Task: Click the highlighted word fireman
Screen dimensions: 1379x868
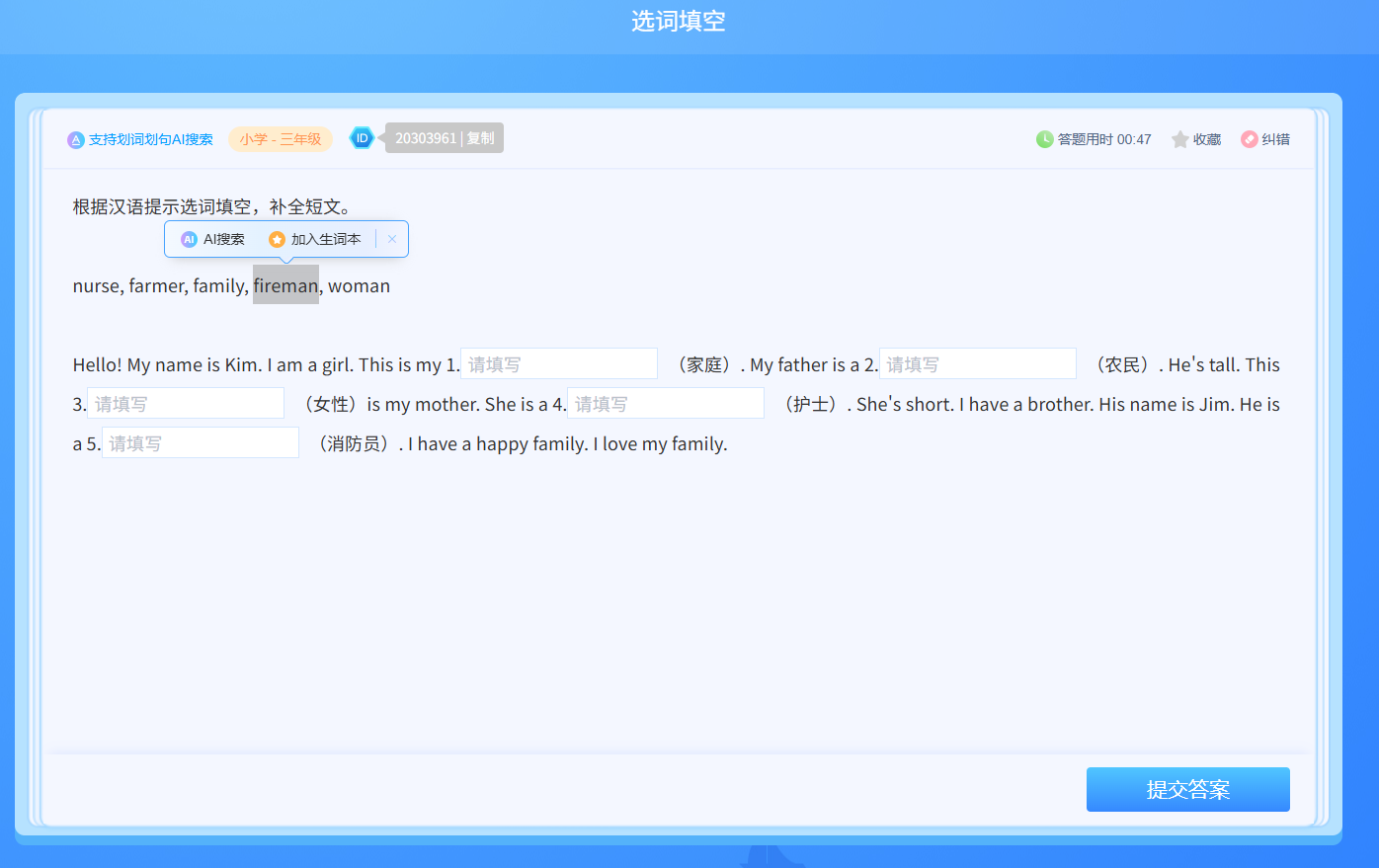Action: pos(285,285)
